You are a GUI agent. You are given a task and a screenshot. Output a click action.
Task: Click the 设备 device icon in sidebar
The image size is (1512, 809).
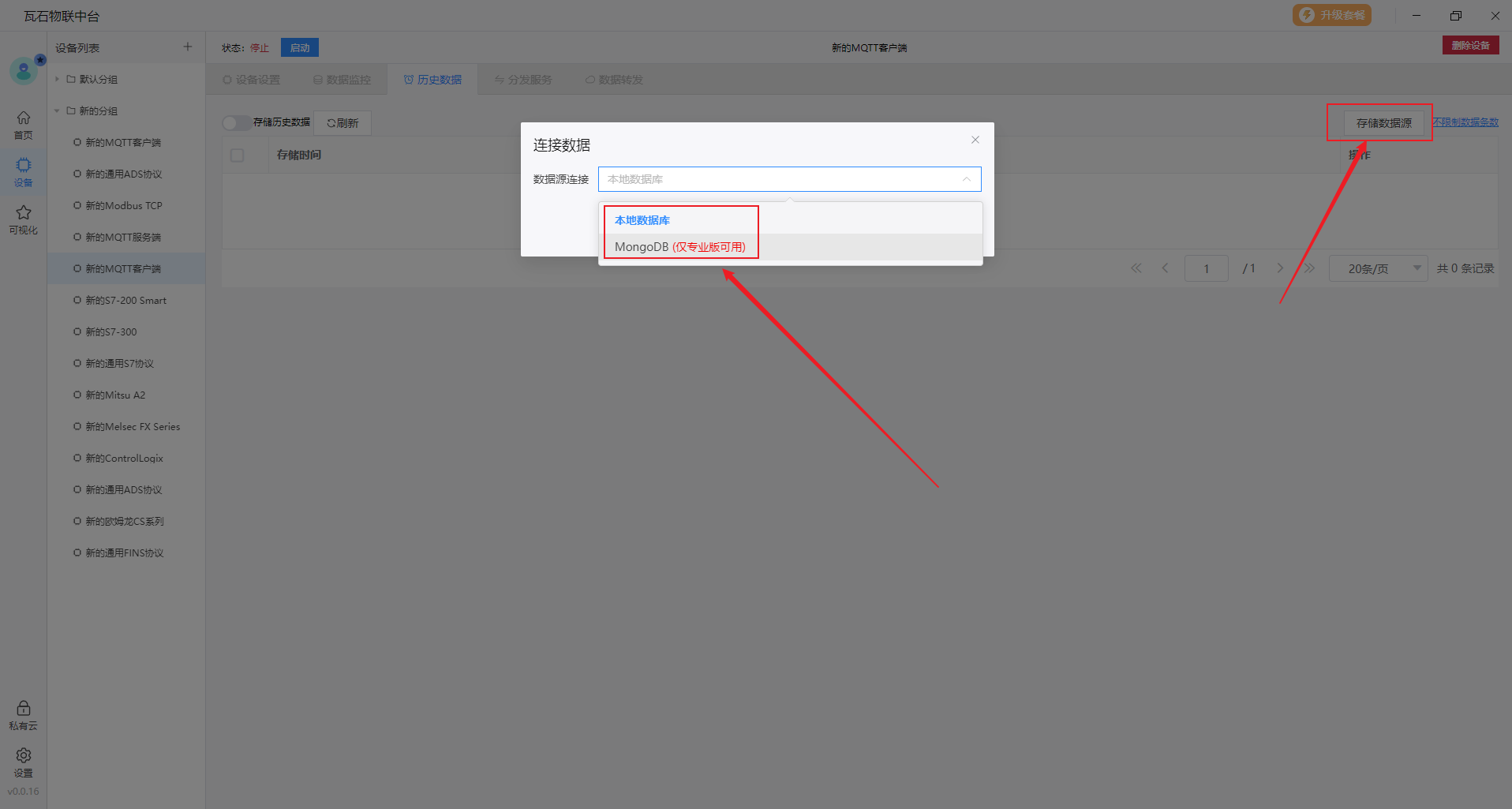coord(24,171)
